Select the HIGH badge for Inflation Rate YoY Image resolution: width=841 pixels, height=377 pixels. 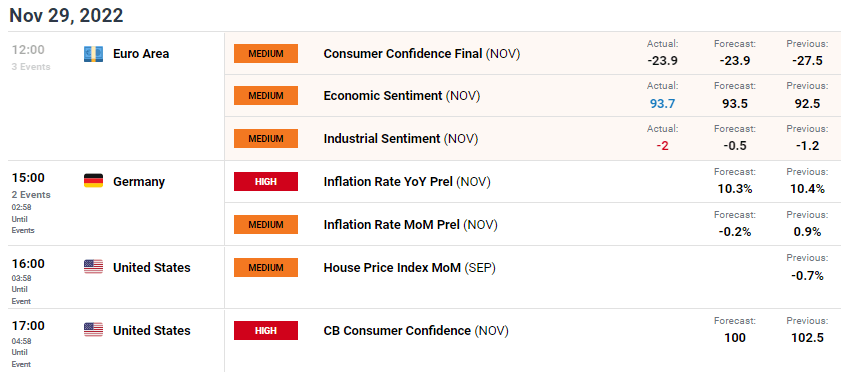point(265,181)
